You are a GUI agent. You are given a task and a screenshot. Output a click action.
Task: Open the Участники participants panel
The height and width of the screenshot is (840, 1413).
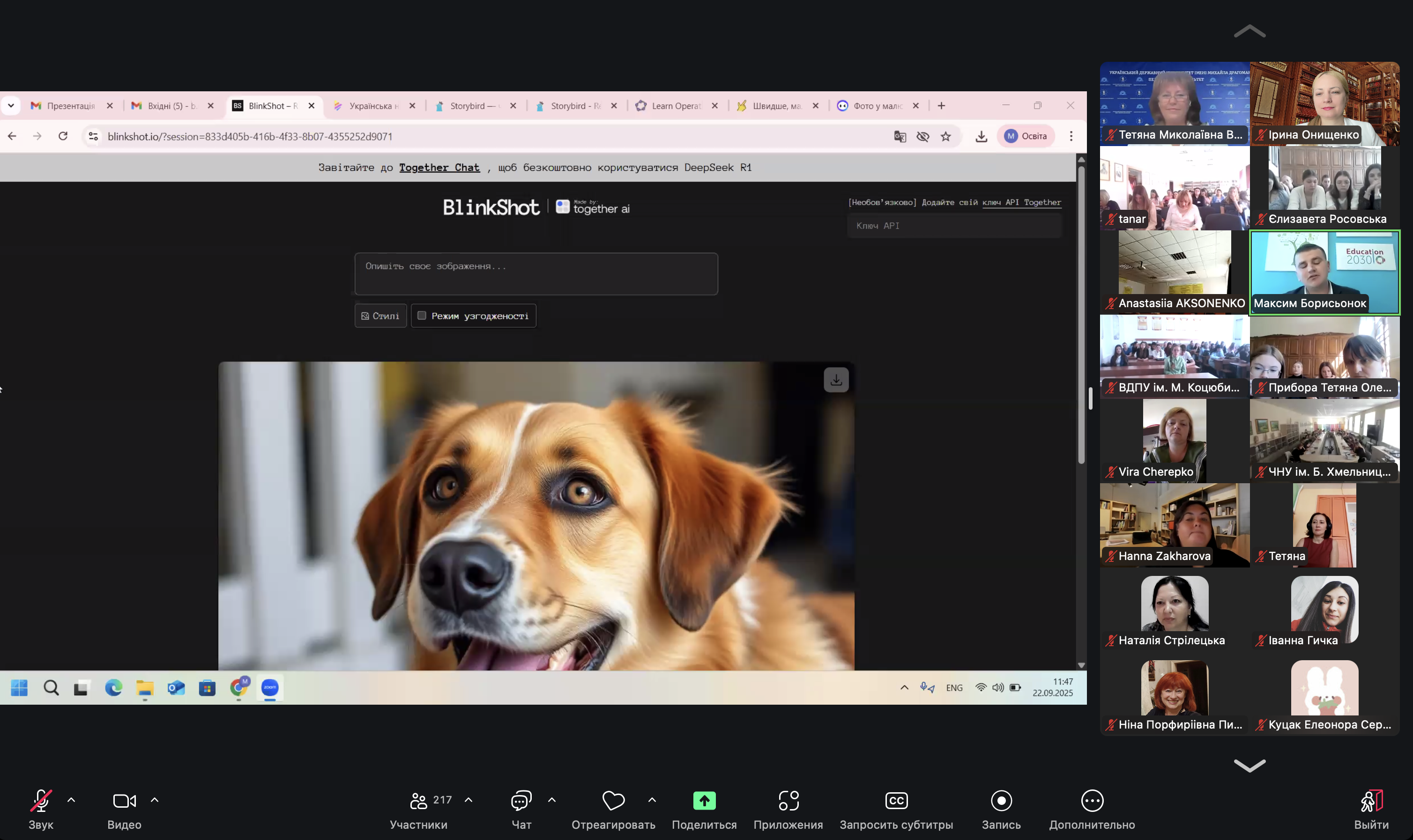419,800
